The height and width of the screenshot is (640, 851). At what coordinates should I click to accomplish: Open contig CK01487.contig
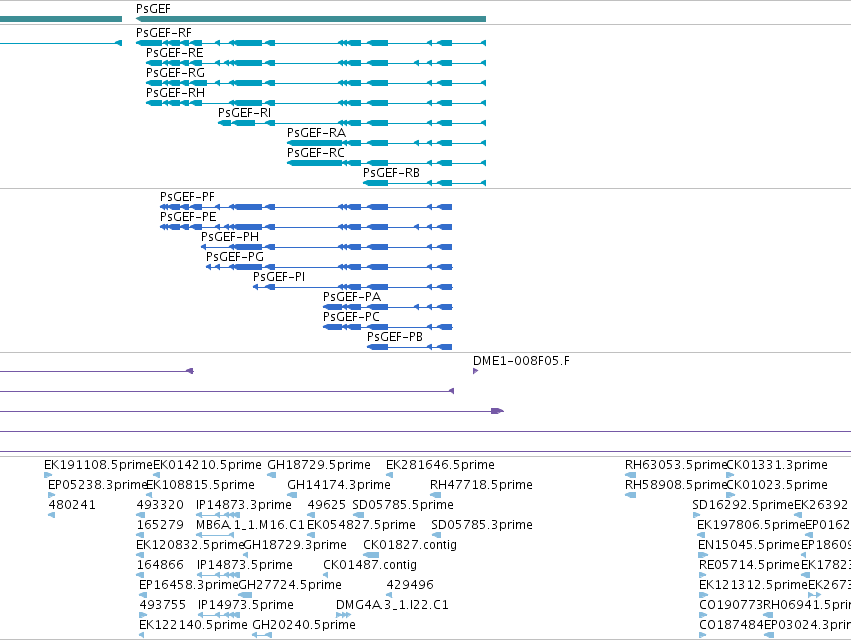[x=370, y=565]
